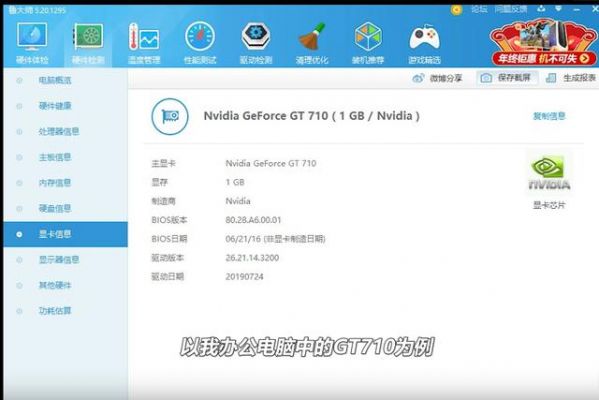Image resolution: width=599 pixels, height=400 pixels.
Task: Open 论坛 forum link
Action: [479, 9]
